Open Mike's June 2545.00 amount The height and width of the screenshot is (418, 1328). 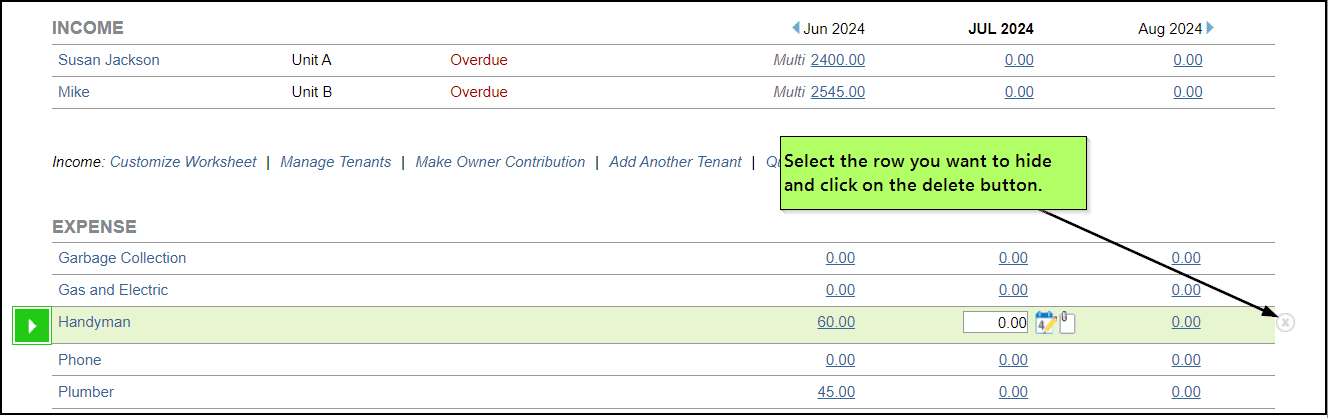[838, 92]
